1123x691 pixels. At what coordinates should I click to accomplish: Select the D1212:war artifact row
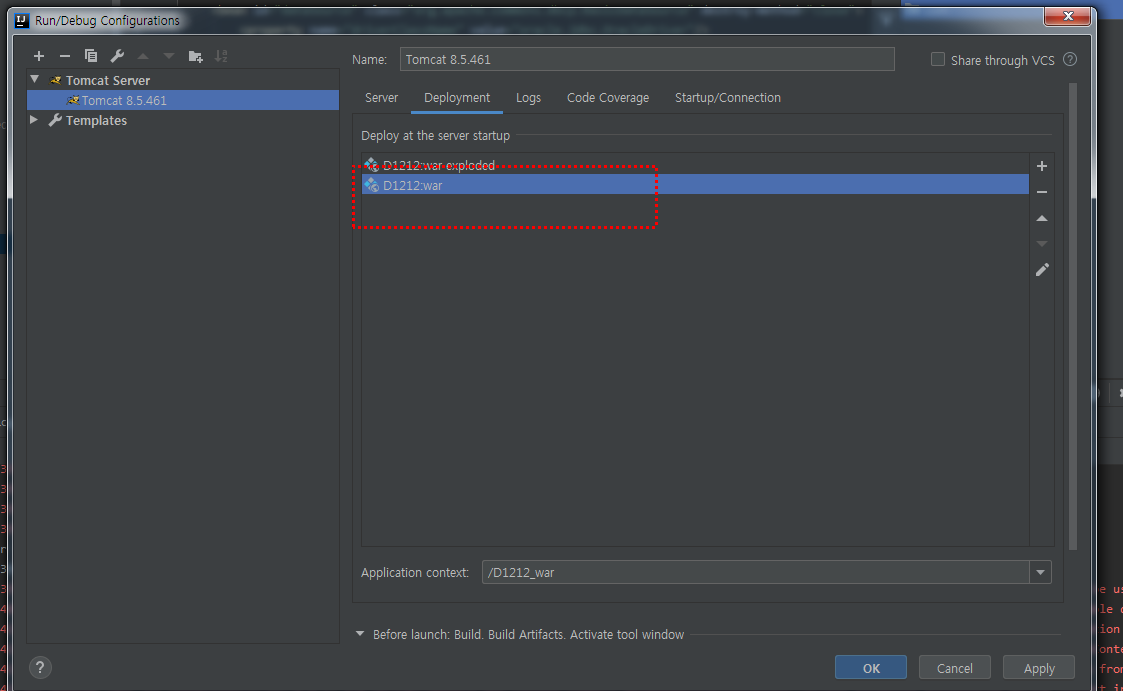point(695,185)
